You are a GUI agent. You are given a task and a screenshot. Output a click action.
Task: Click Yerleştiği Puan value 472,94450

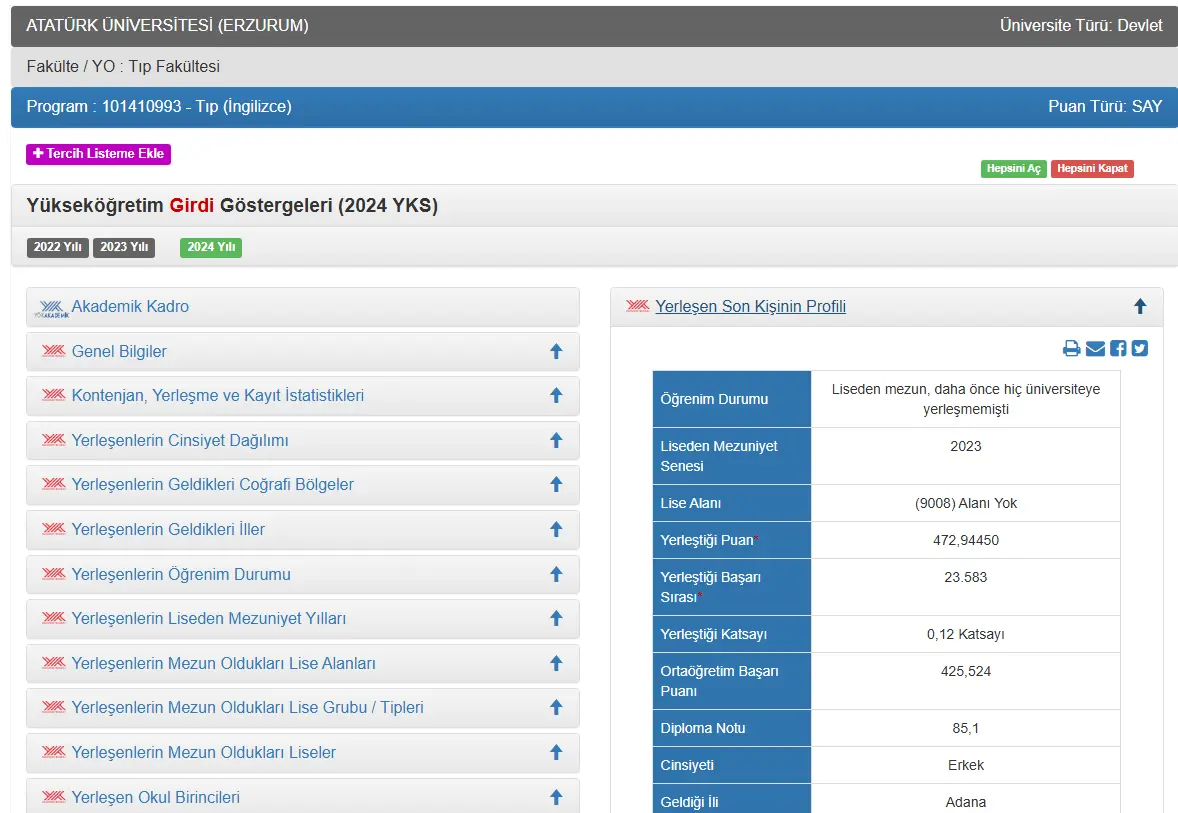965,540
